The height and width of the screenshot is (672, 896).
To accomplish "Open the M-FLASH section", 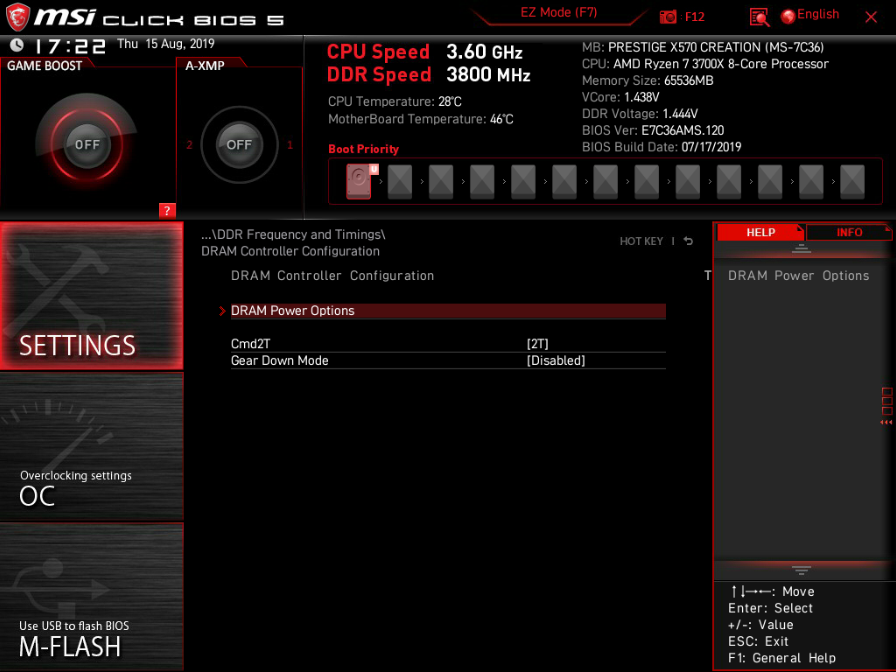I will tap(91, 597).
